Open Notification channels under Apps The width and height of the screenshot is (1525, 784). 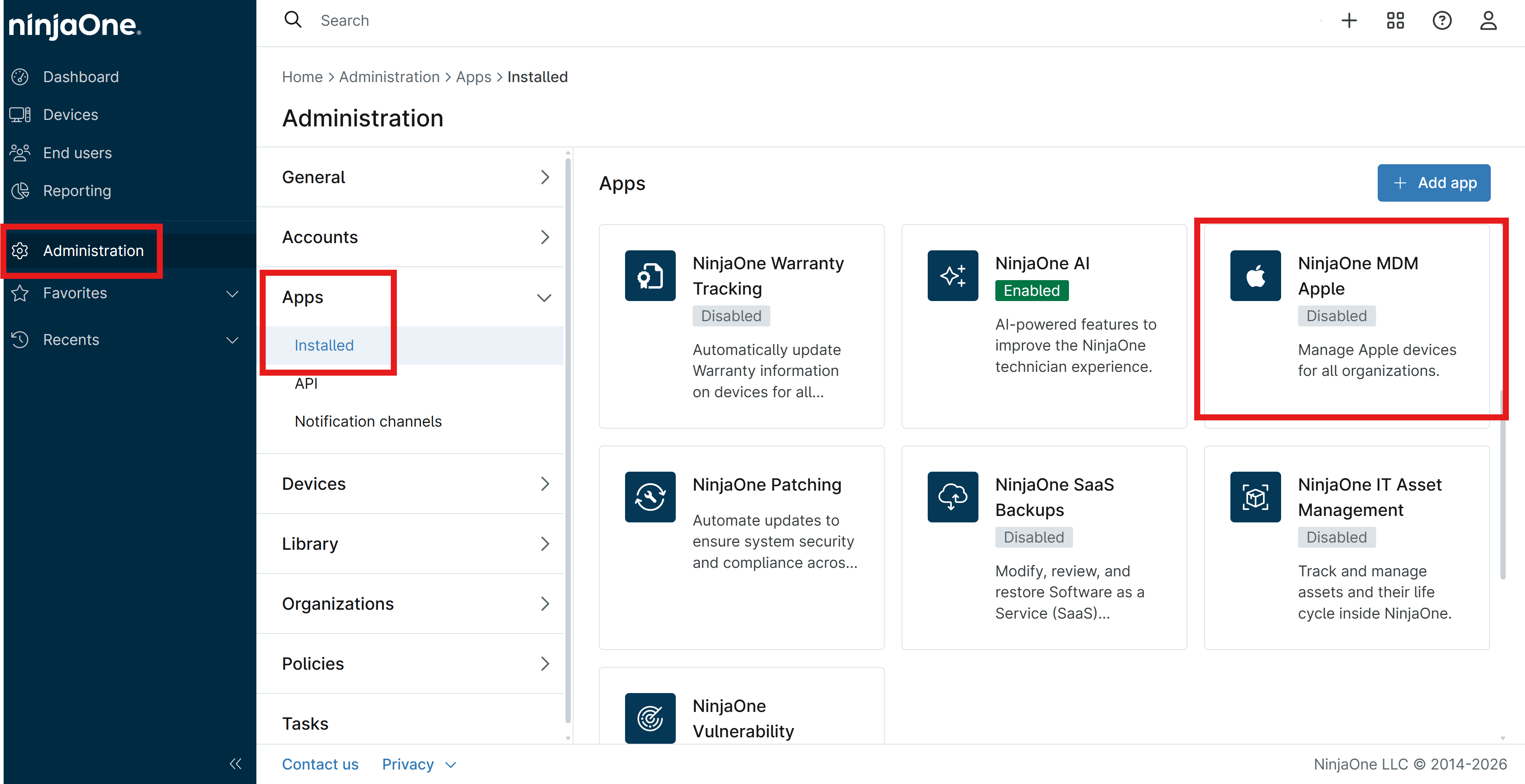(x=368, y=421)
